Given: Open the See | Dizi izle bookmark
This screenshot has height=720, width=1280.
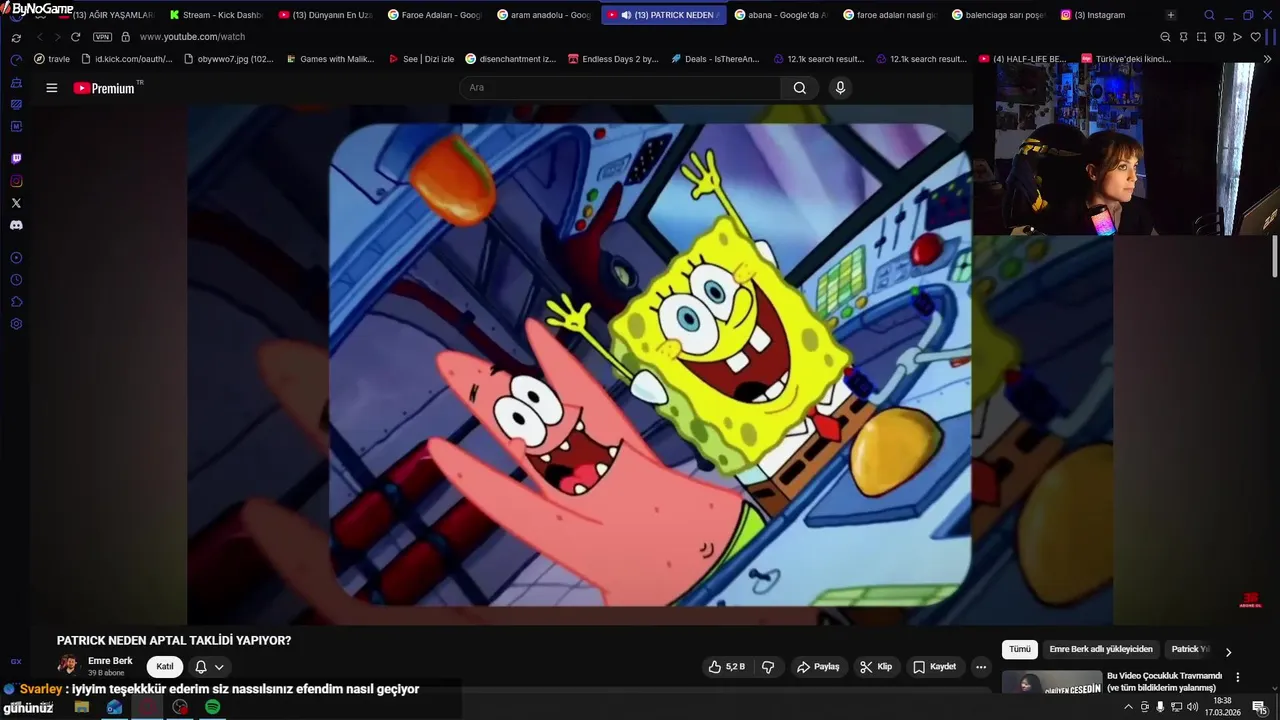Looking at the screenshot, I should [x=420, y=59].
